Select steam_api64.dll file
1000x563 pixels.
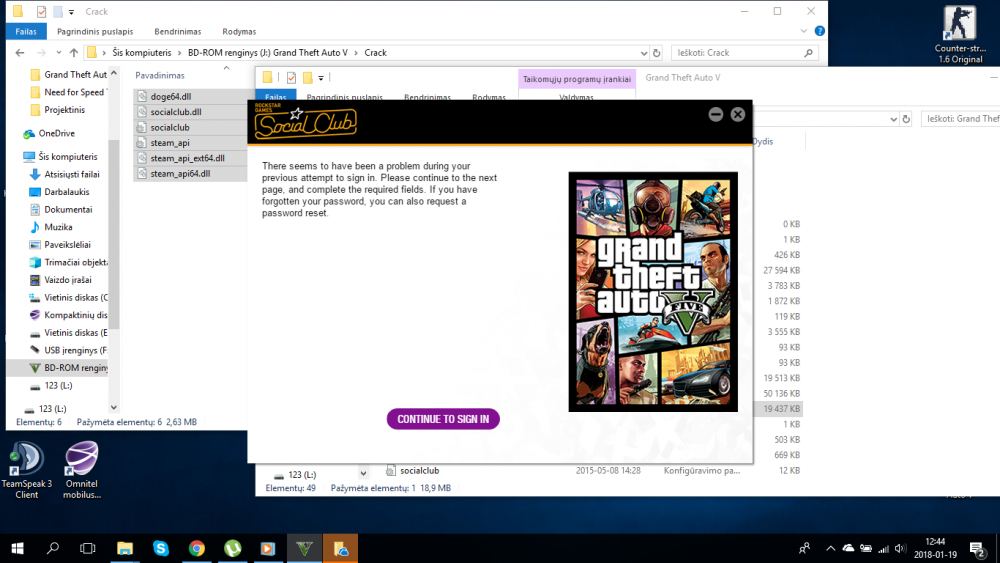pyautogui.click(x=180, y=173)
